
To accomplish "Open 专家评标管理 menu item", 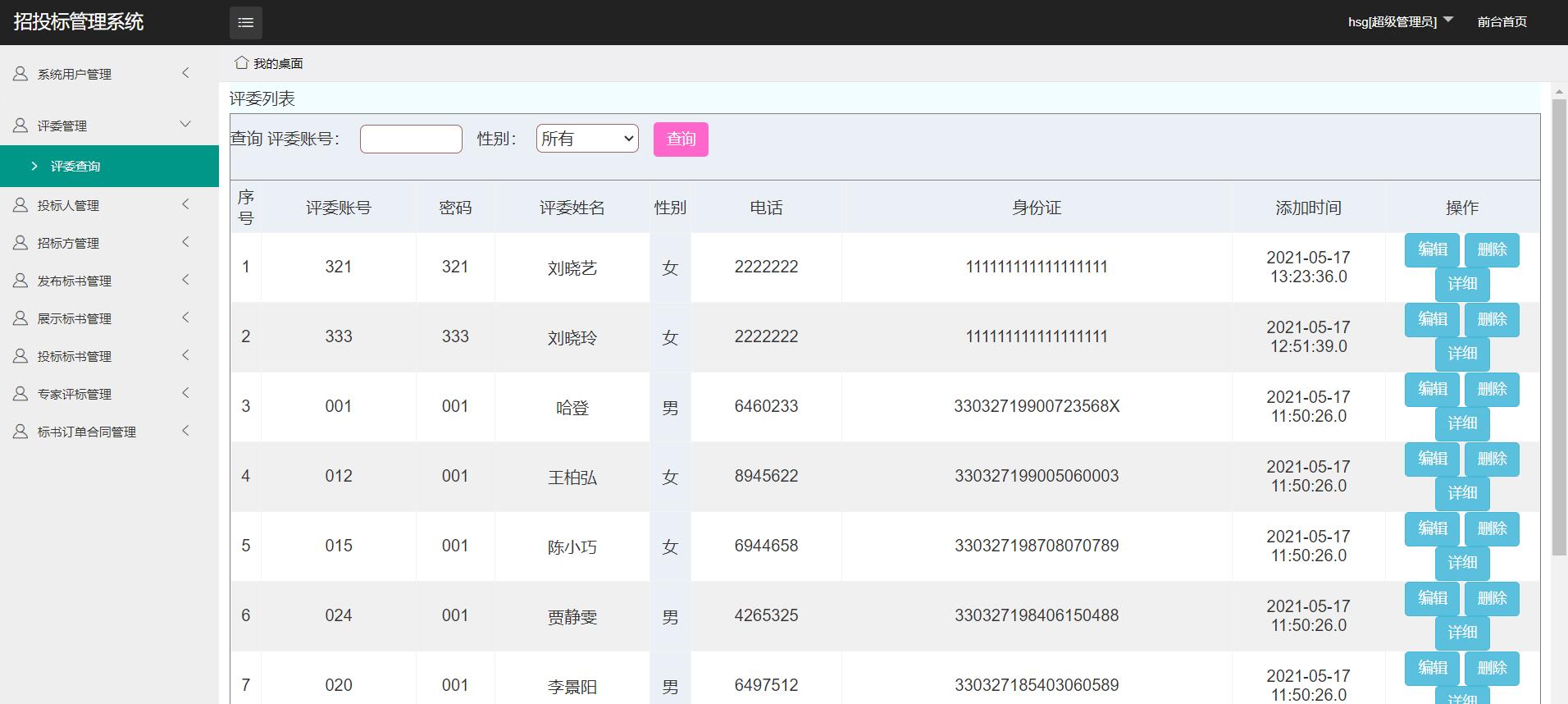I will (x=109, y=394).
